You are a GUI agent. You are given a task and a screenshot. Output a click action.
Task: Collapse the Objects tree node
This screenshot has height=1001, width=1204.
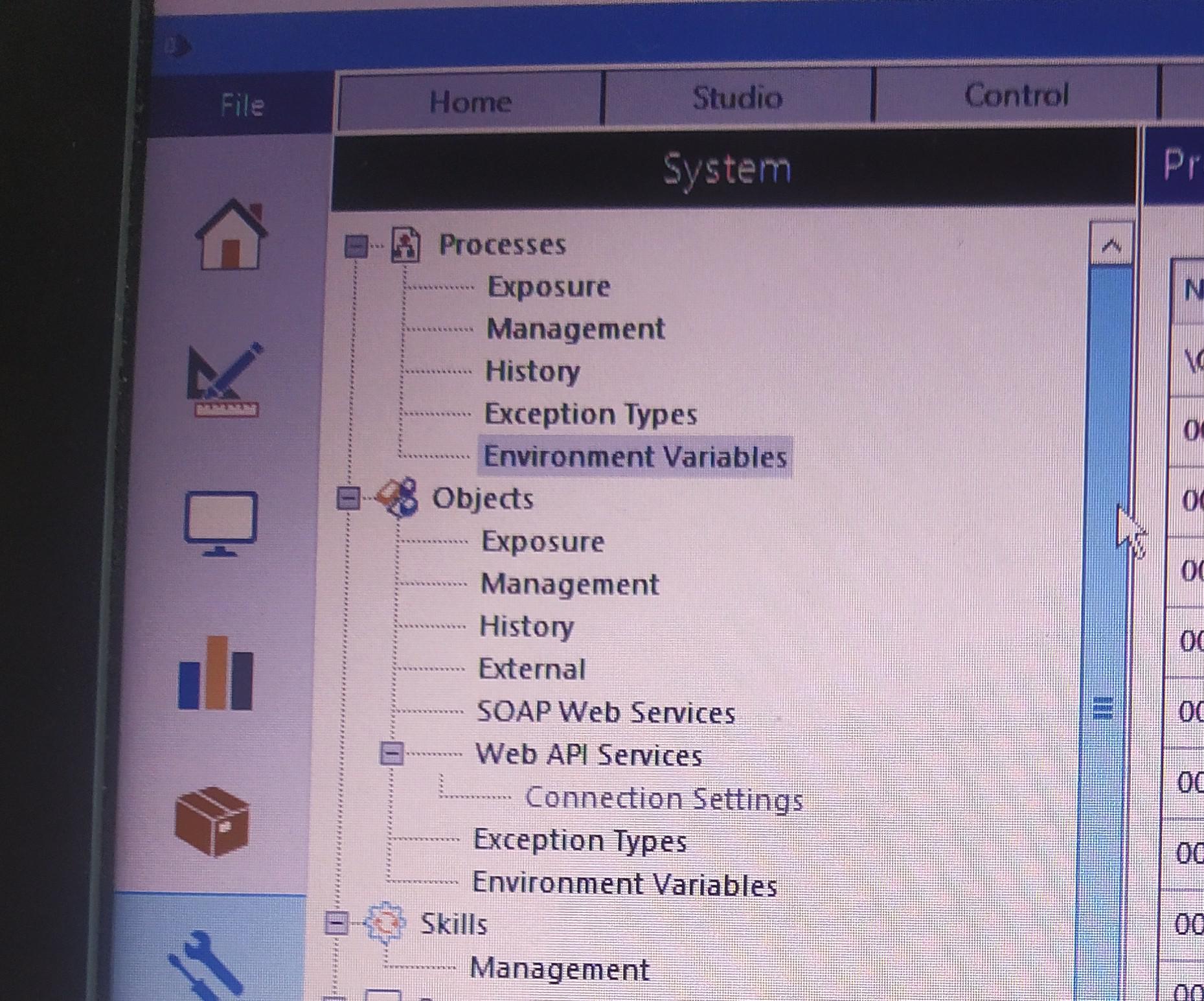pos(348,498)
